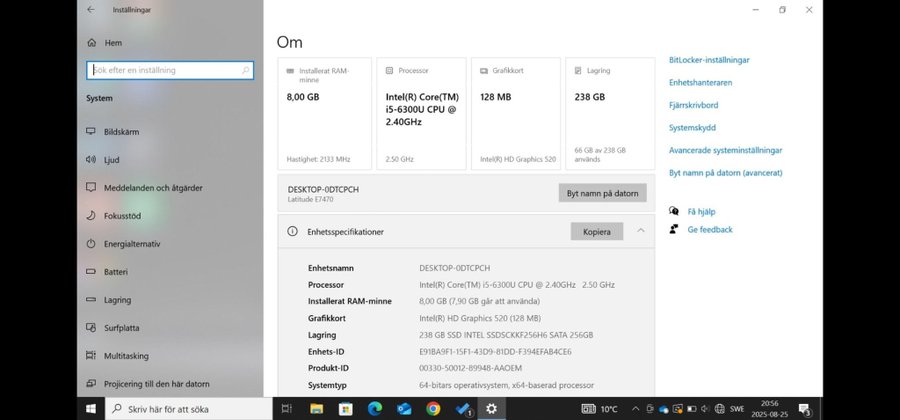This screenshot has height=420, width=900.
Task: Click the DESKTOP-0DTCPCH Enhetsnamn value
Action: (x=455, y=268)
